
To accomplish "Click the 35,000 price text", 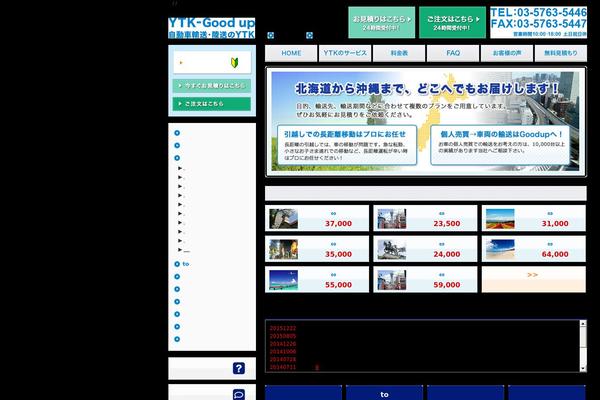I will coord(338,254).
